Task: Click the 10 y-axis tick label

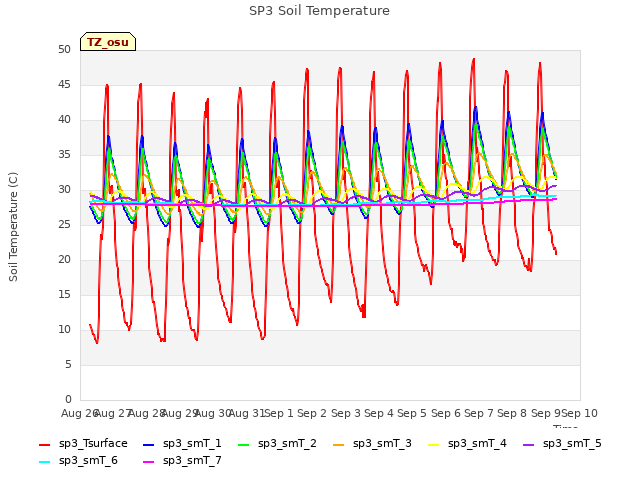Action: [64, 329]
